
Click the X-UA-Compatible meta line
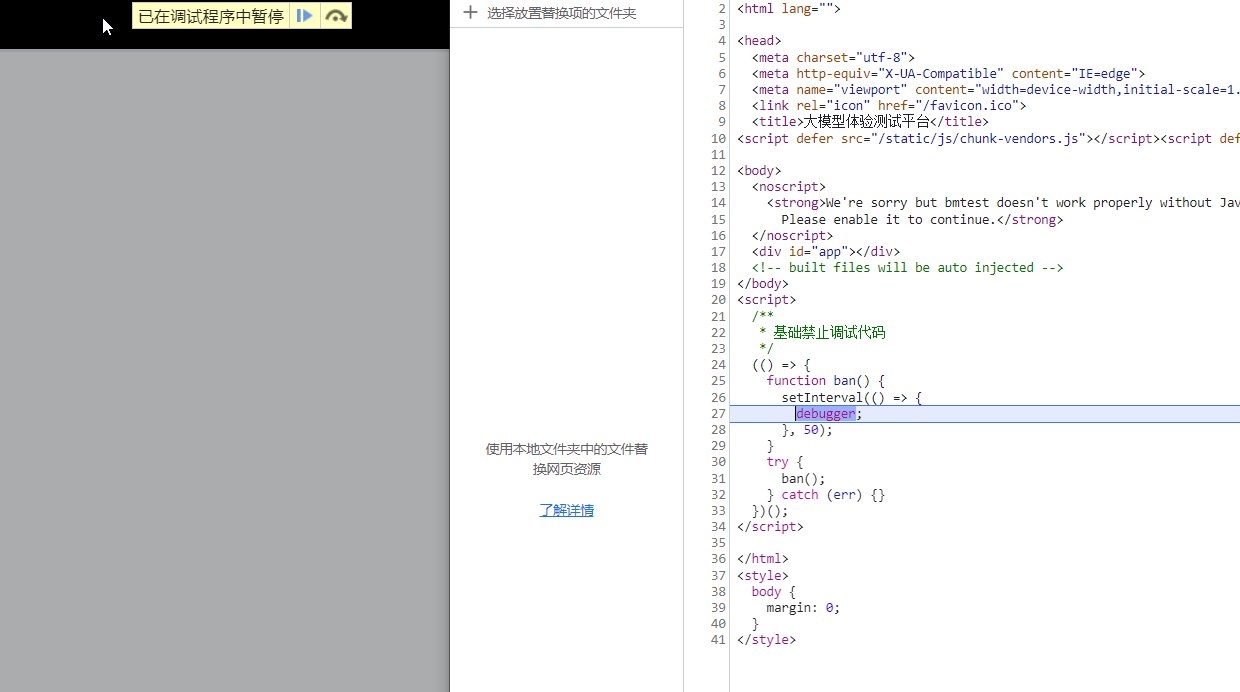point(949,74)
